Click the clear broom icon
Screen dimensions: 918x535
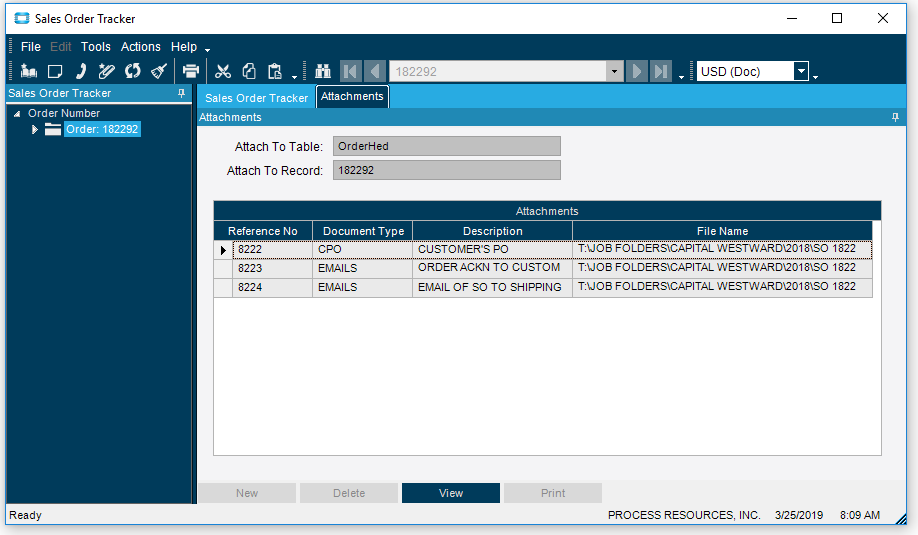click(159, 71)
